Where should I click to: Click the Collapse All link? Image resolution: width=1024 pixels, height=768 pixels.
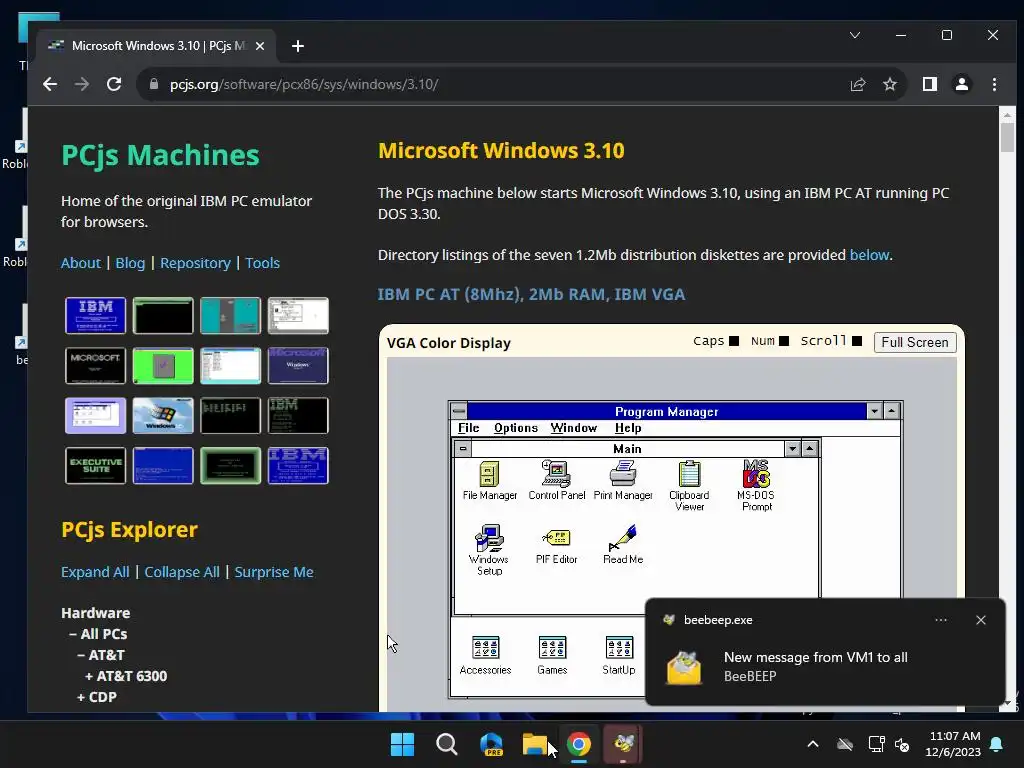tap(182, 571)
